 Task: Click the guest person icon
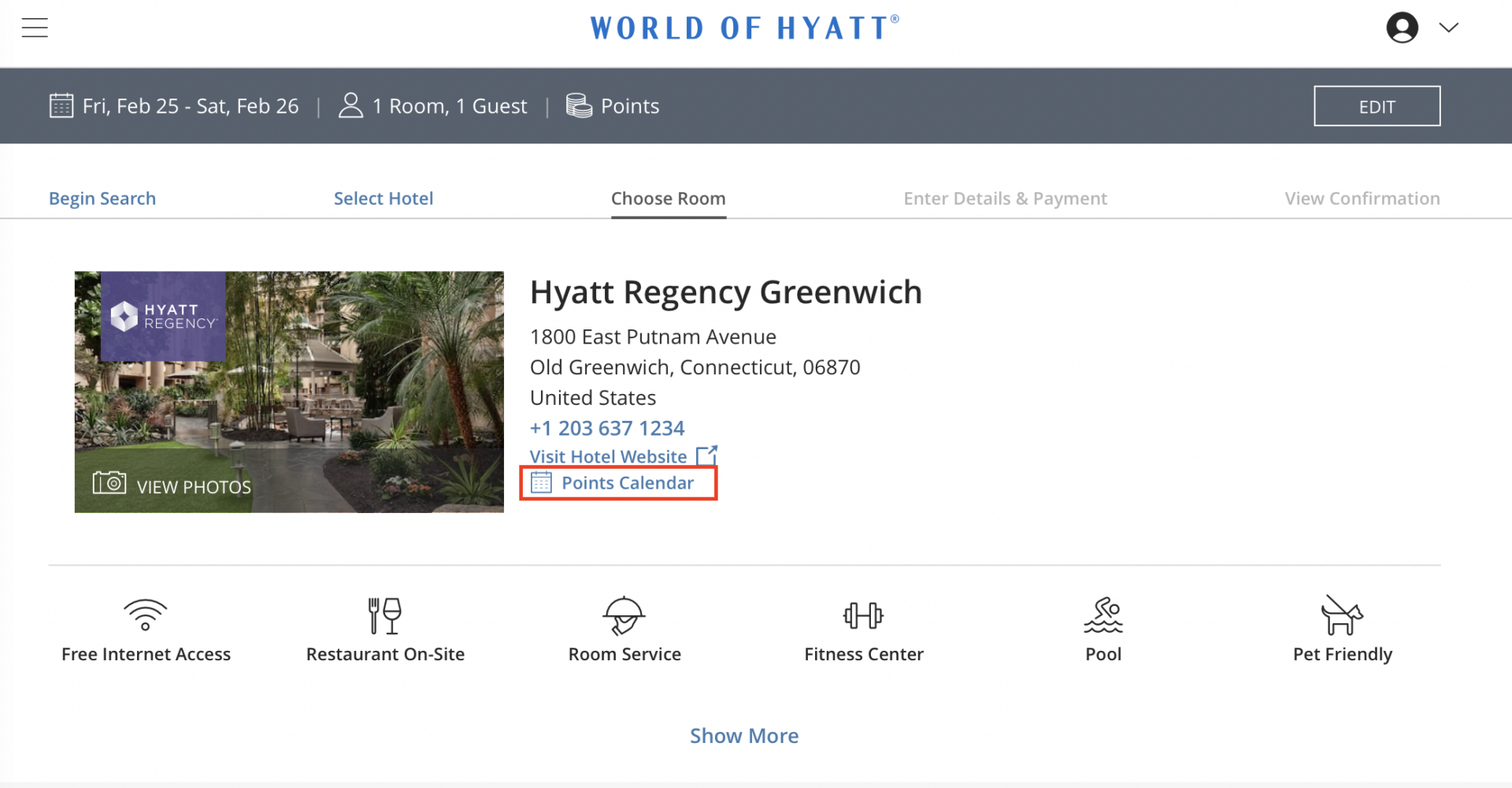click(350, 105)
